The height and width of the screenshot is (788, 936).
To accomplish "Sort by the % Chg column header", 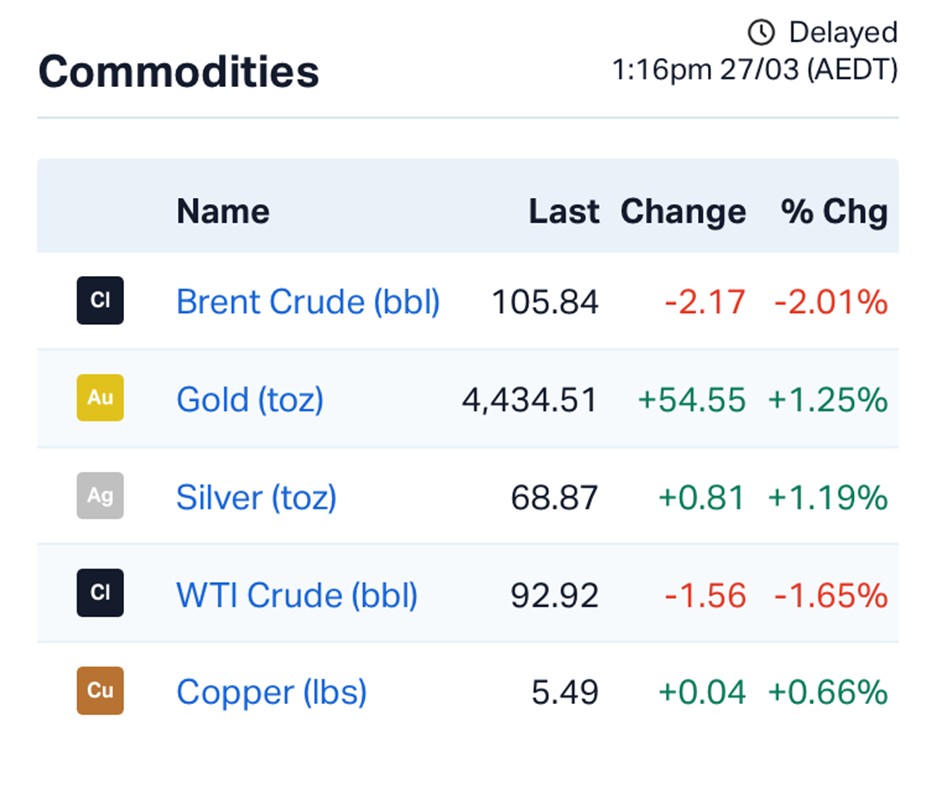I will click(x=834, y=211).
